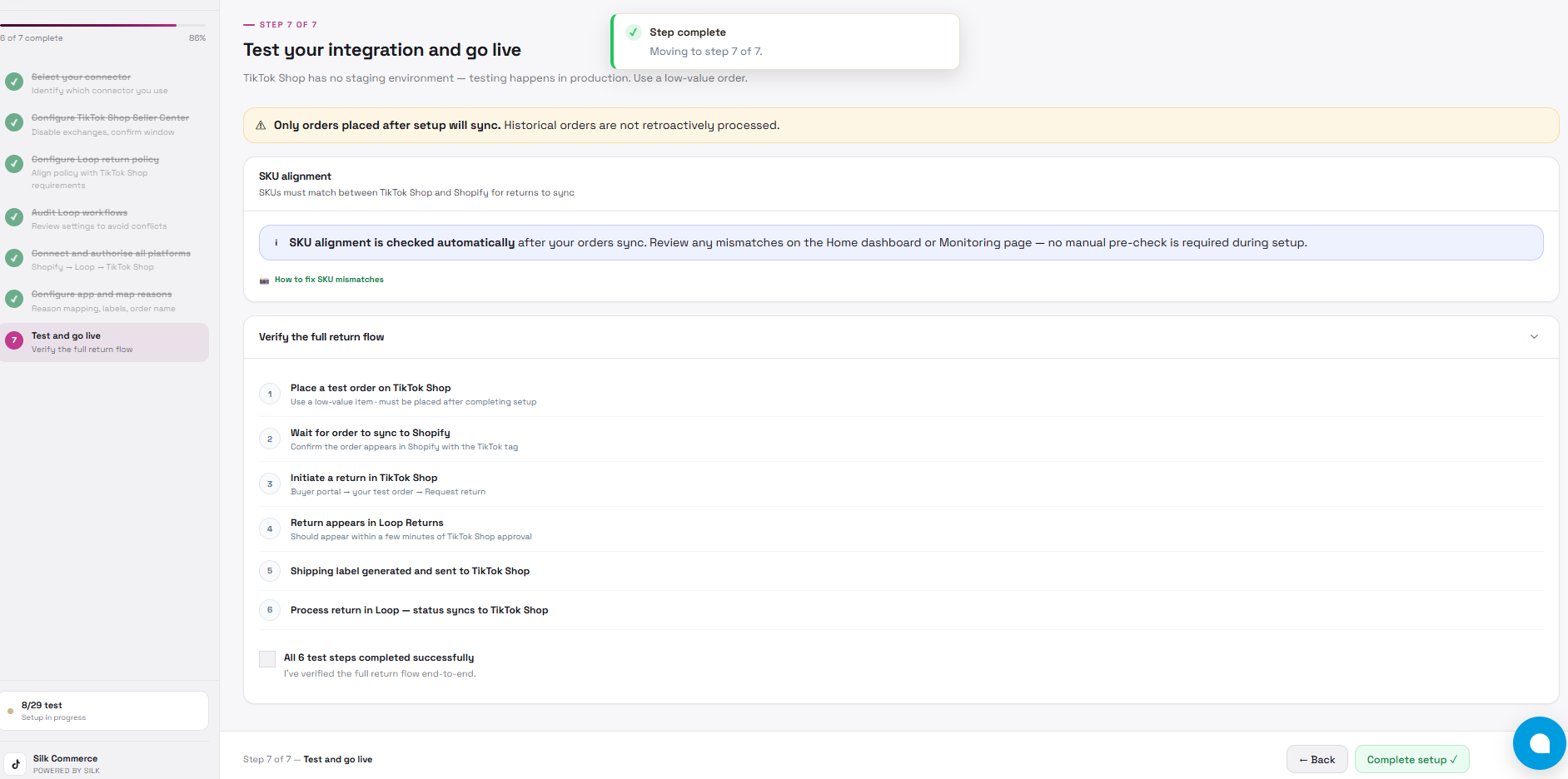Click the step 4 circle for Return appears

tap(270, 529)
